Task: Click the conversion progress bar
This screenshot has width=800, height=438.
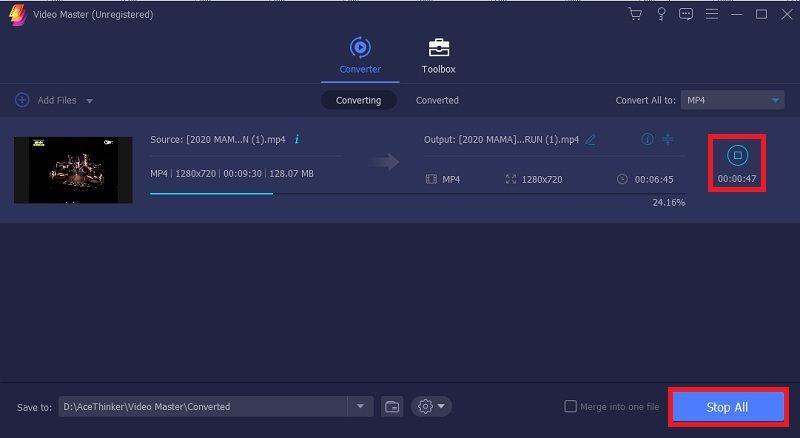Action: click(417, 193)
